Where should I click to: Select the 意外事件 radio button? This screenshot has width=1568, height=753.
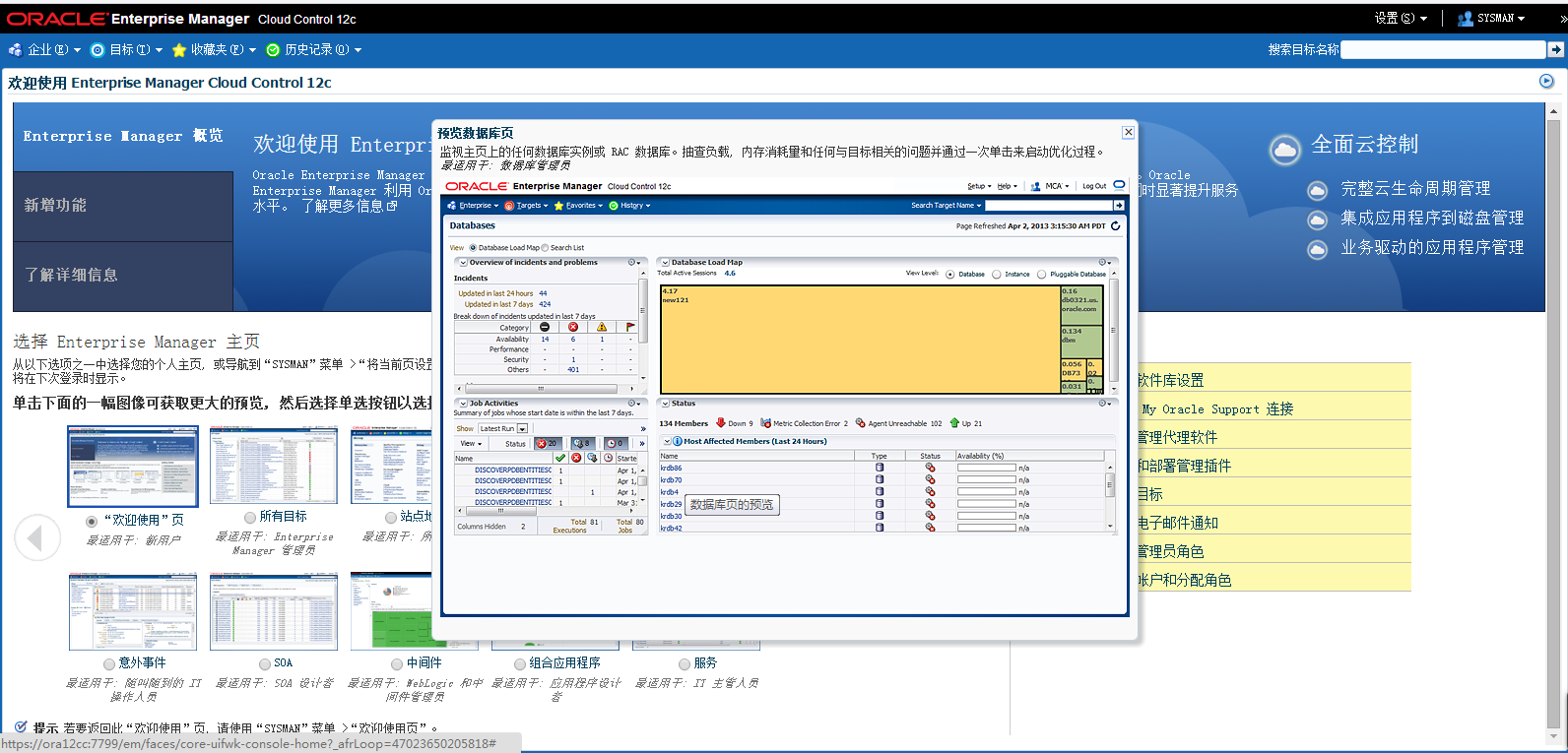coord(110,663)
